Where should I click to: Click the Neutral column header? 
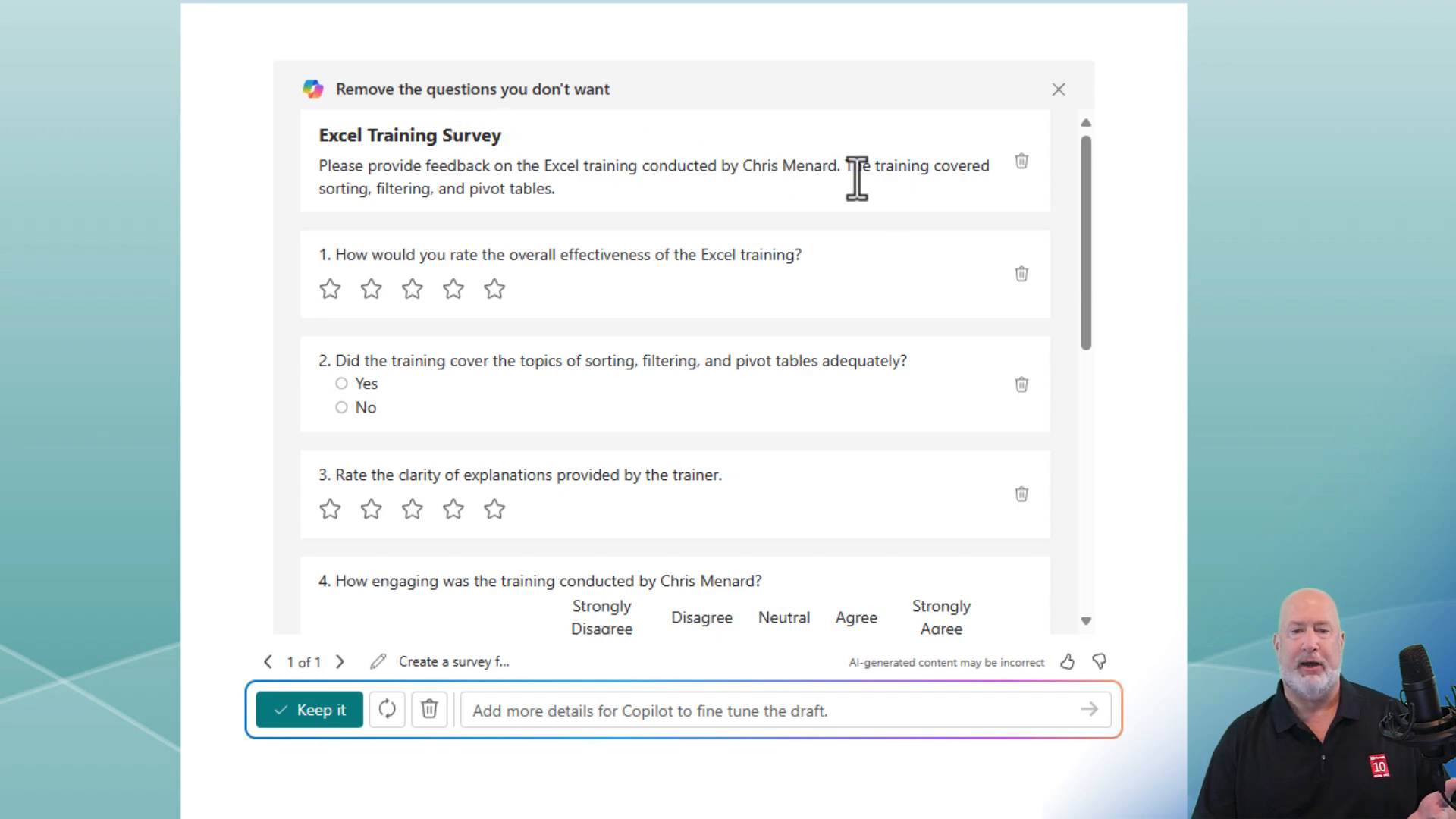[x=784, y=618]
